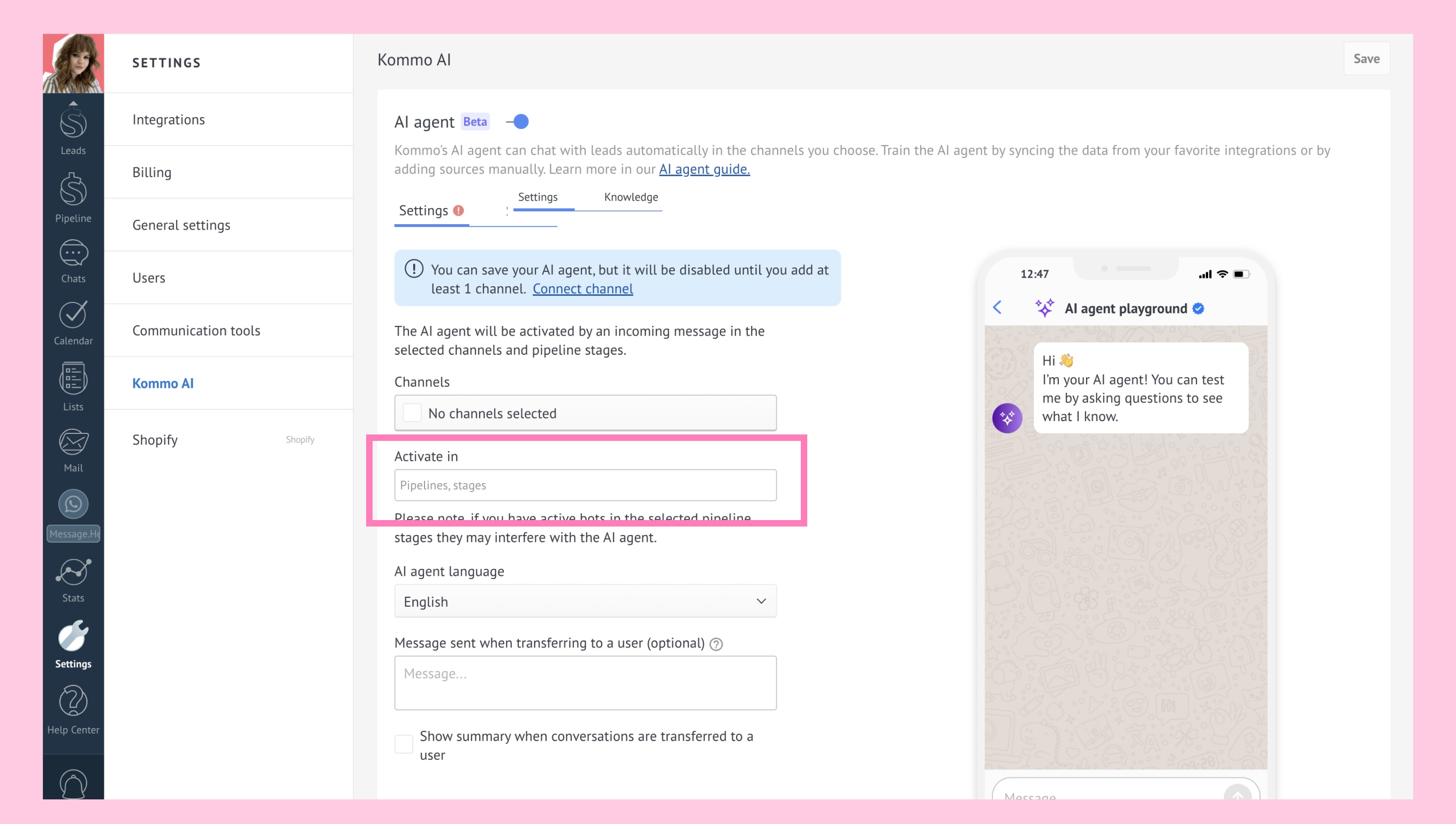Click the AI agent language label
The image size is (1456, 824).
point(449,571)
